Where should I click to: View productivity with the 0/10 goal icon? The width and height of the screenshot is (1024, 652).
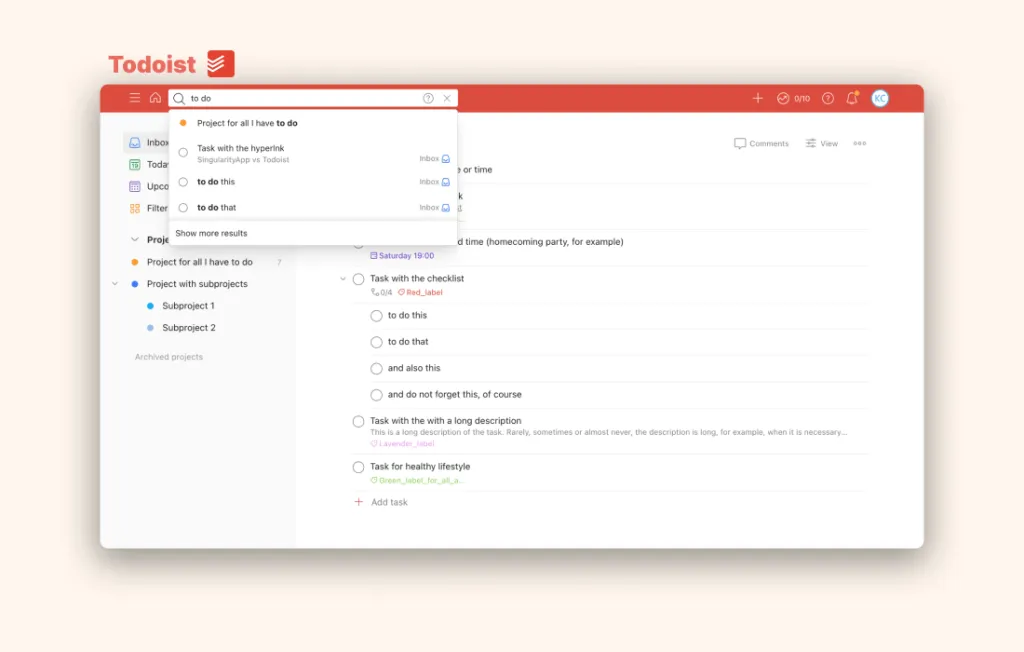793,98
